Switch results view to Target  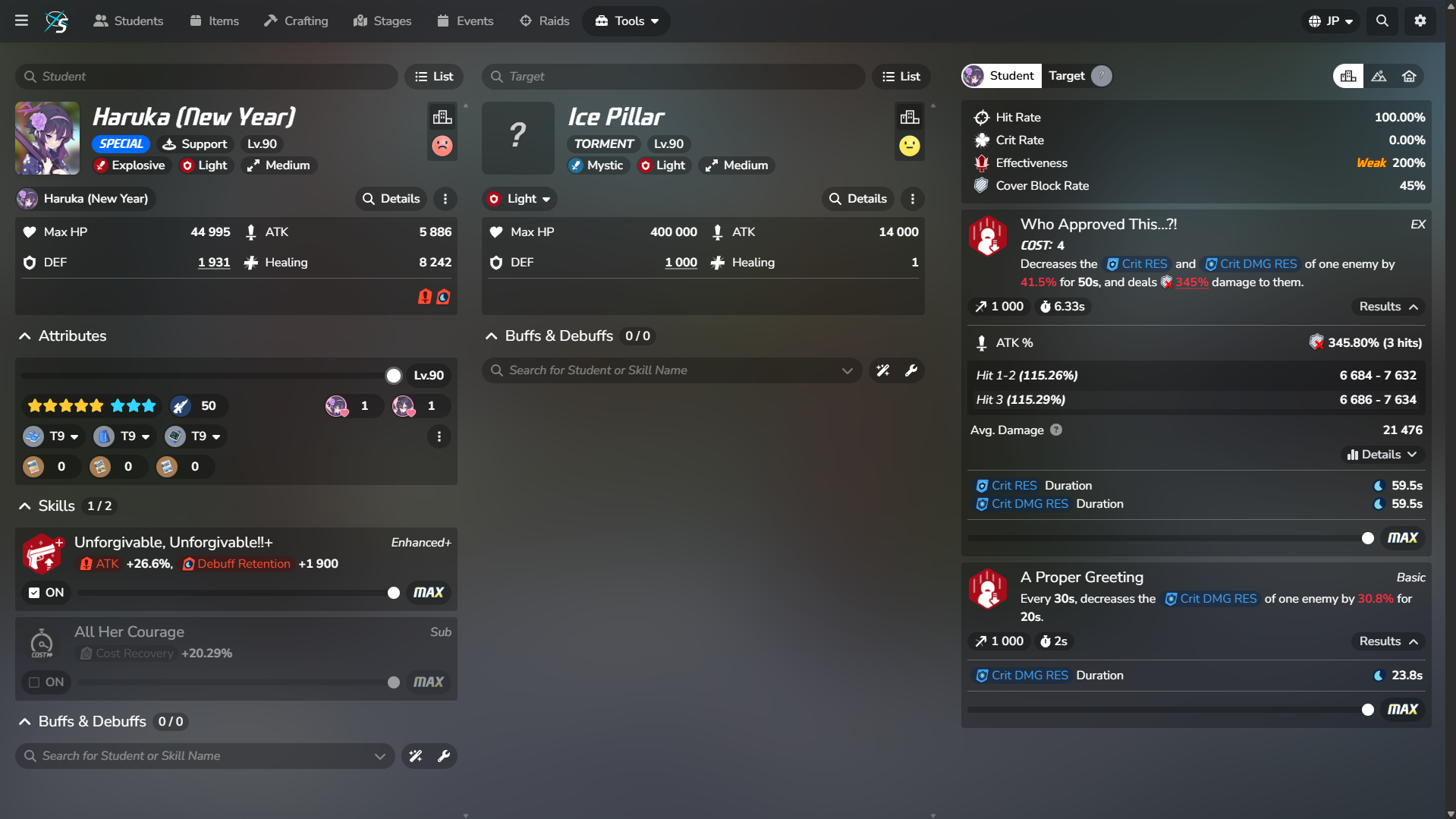pyautogui.click(x=1067, y=76)
